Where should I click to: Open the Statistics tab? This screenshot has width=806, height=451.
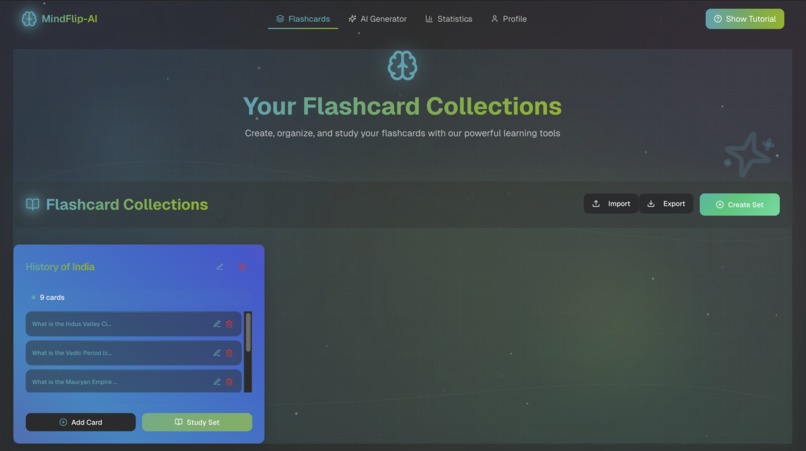(x=449, y=19)
